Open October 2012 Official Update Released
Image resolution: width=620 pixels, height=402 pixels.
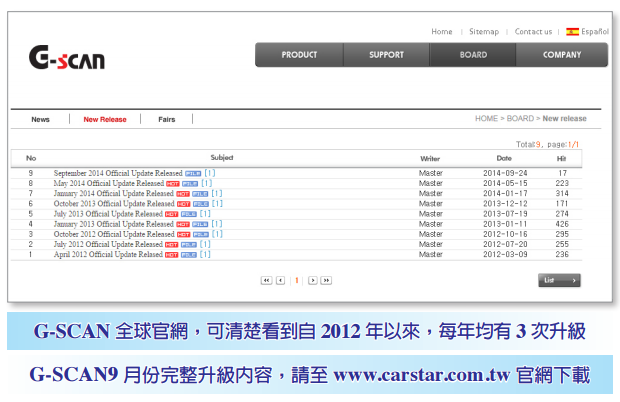pos(114,234)
